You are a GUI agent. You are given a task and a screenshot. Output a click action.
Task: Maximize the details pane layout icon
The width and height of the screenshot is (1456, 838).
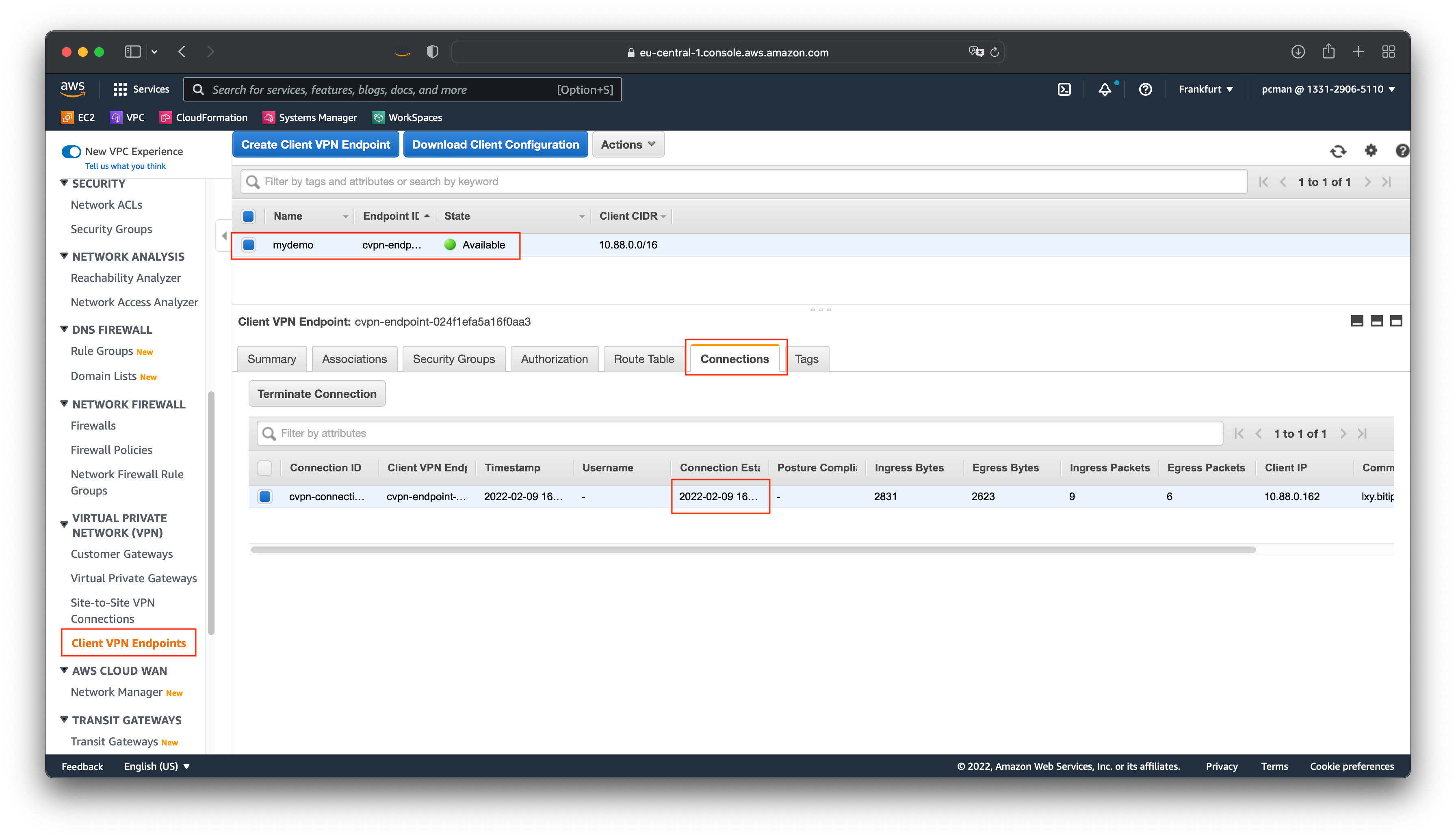(1396, 321)
